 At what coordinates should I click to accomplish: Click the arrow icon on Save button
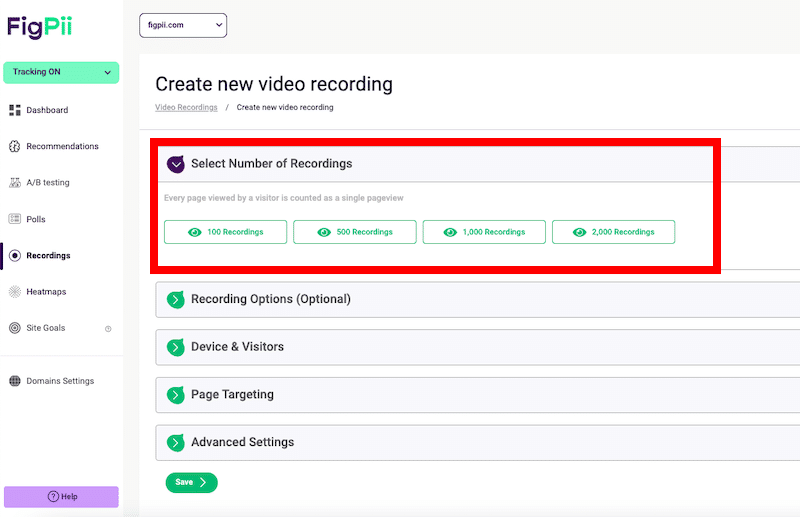pos(203,482)
